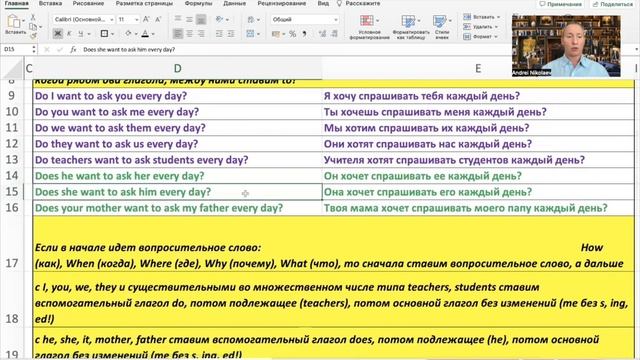The image size is (640, 360).
Task: Open Conditional Formatting (Условное форматирование)
Action: click(369, 27)
